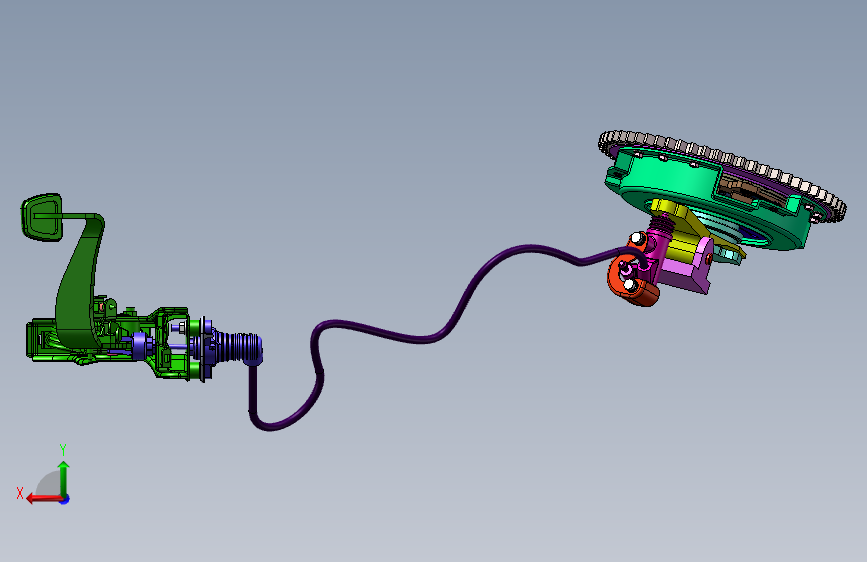Select the gray XY plane arc of triad

point(48,483)
